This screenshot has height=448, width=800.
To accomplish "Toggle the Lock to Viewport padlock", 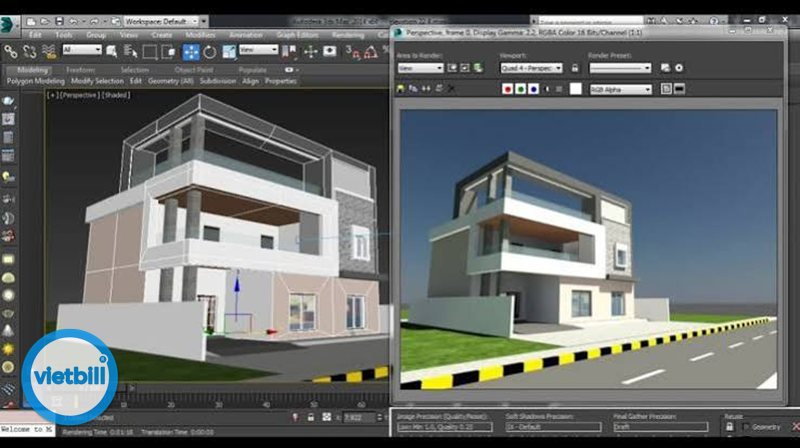I will pyautogui.click(x=575, y=68).
